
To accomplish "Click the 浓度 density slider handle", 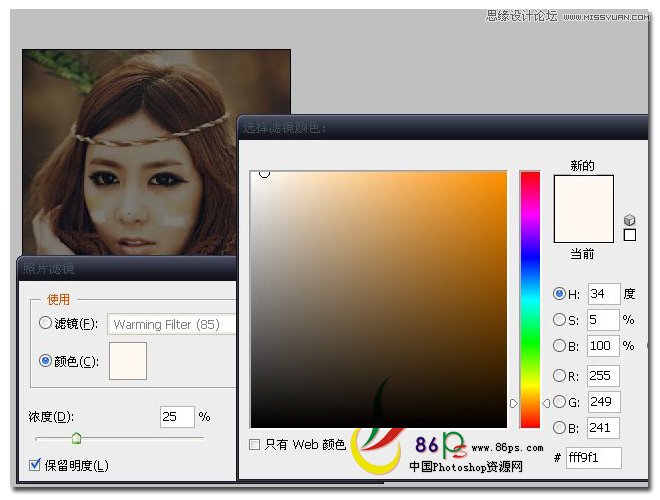I will pos(76,439).
